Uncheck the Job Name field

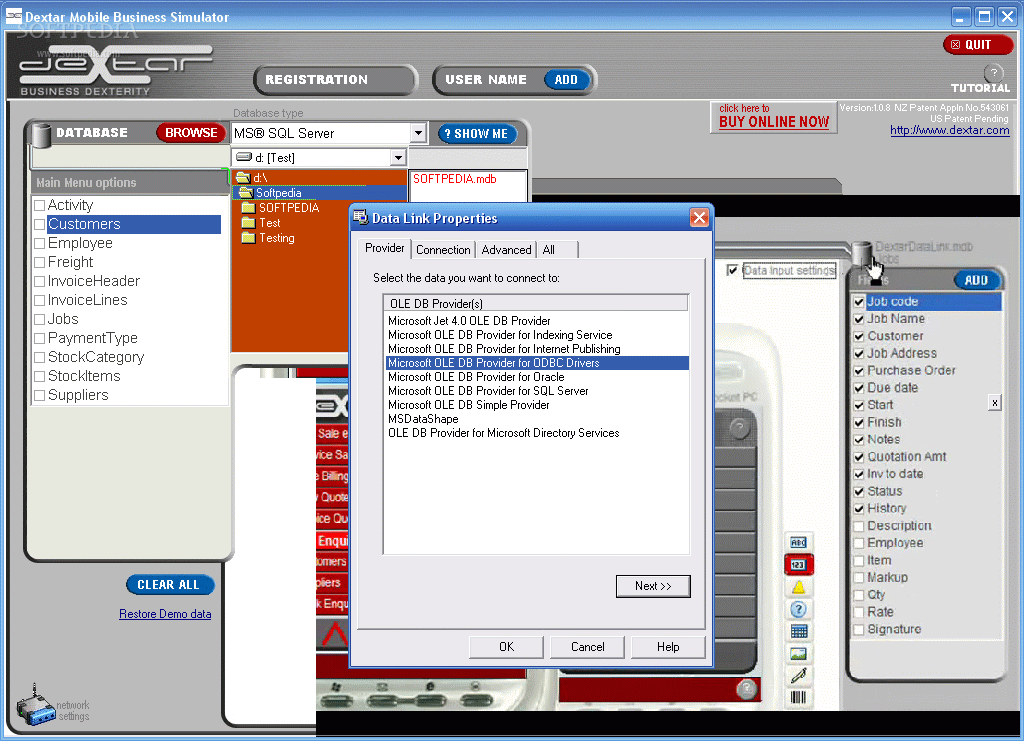859,319
